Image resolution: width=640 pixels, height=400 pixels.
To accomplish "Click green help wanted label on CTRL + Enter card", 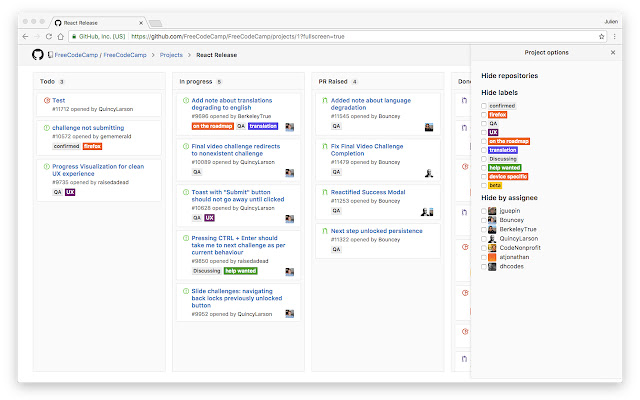I will 241,271.
